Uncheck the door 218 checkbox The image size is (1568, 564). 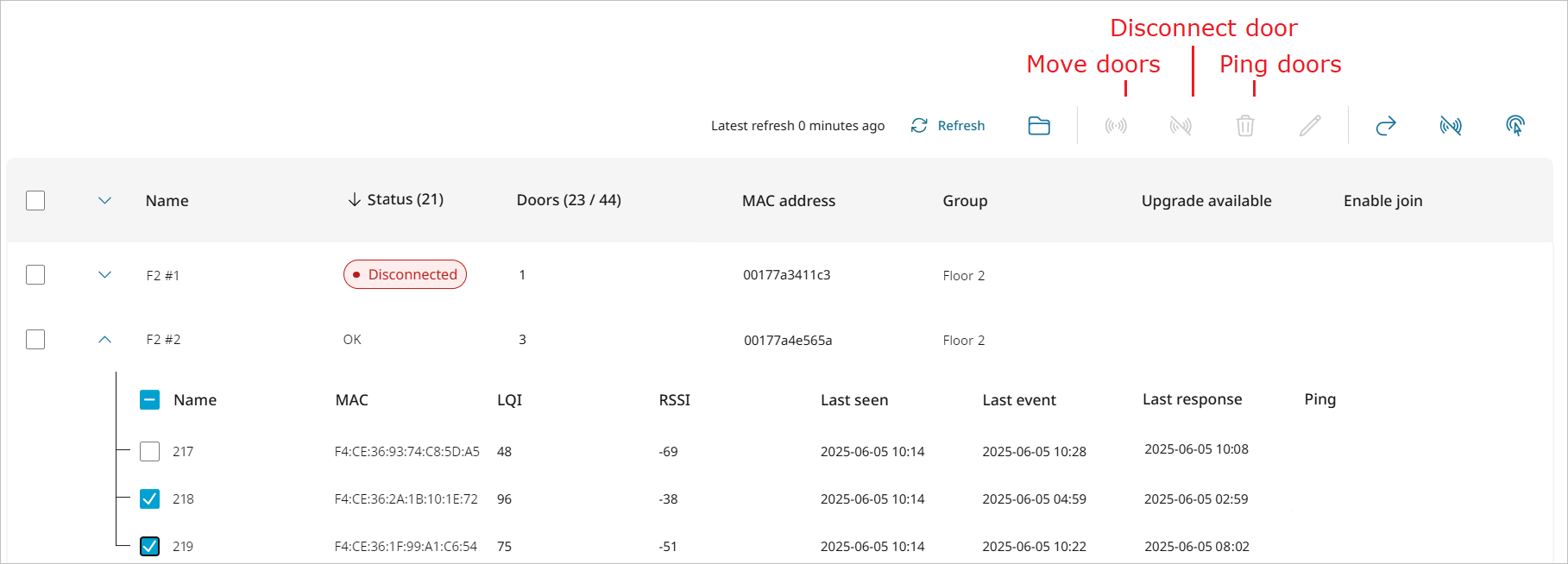[150, 499]
